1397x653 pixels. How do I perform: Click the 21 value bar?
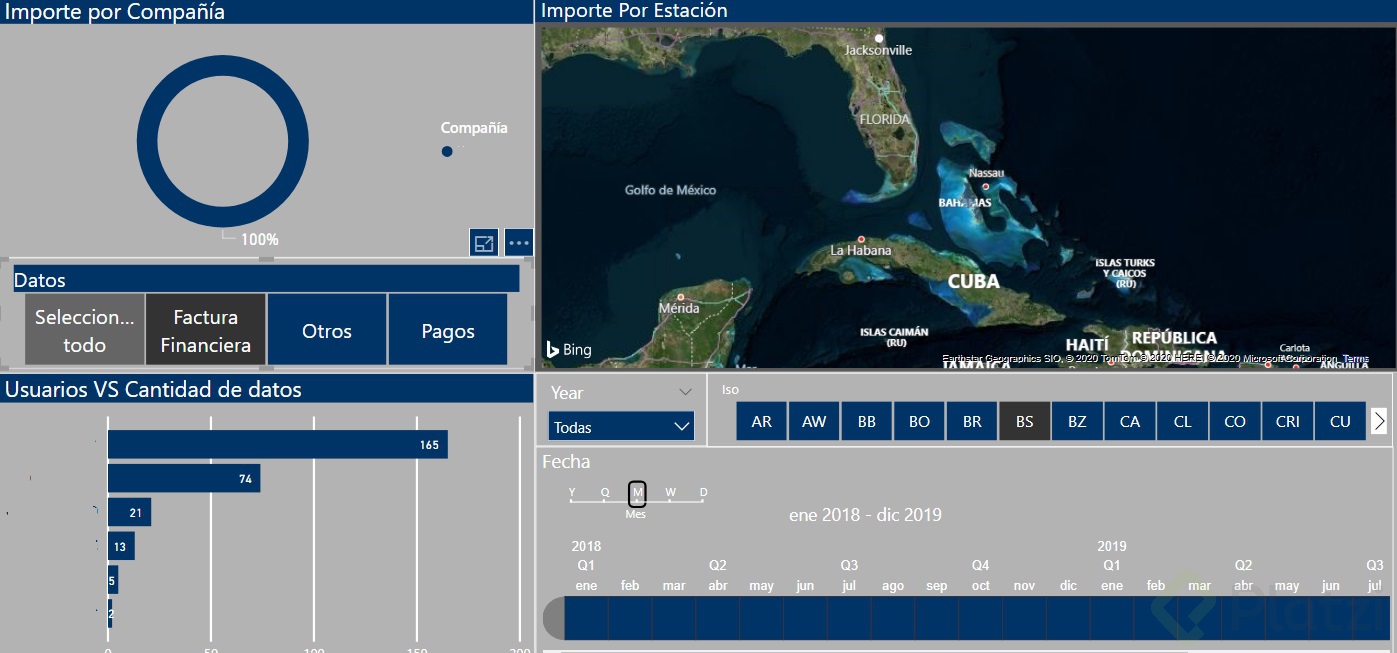click(129, 513)
